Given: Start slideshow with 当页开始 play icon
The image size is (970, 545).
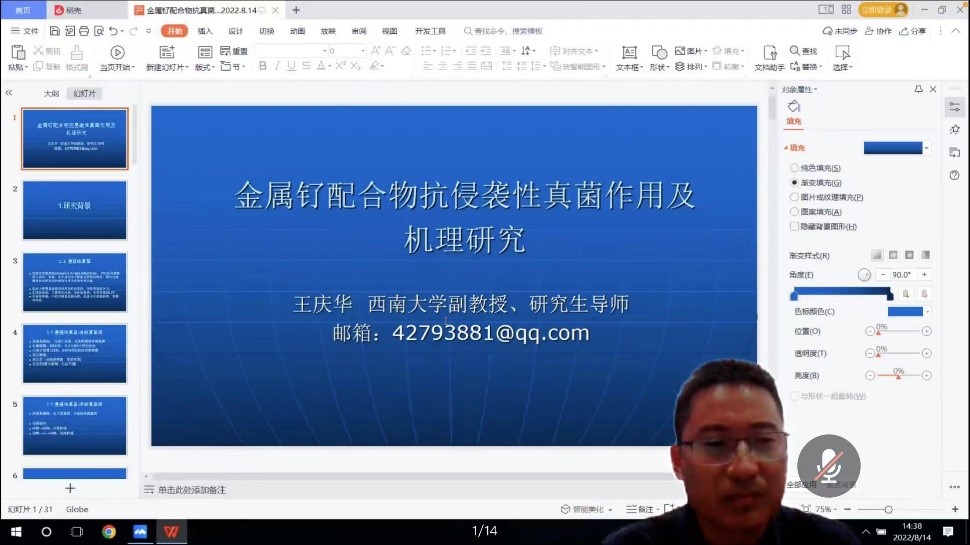Looking at the screenshot, I should coord(117,52).
